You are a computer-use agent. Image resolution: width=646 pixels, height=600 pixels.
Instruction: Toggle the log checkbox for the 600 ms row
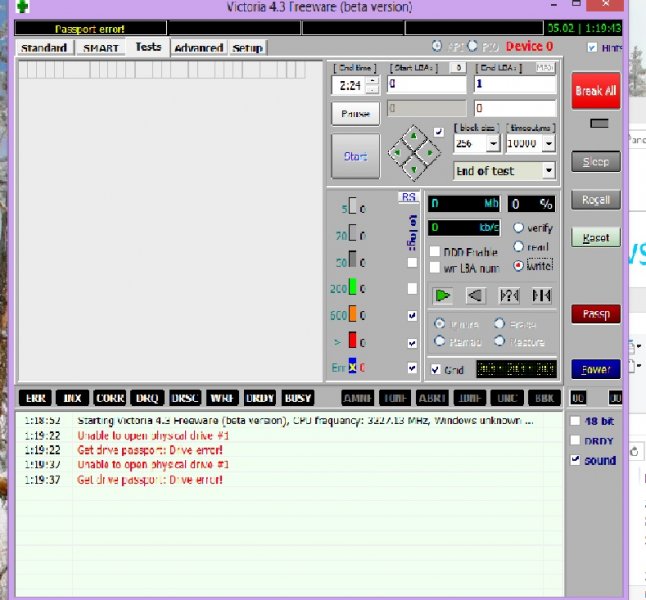(412, 316)
